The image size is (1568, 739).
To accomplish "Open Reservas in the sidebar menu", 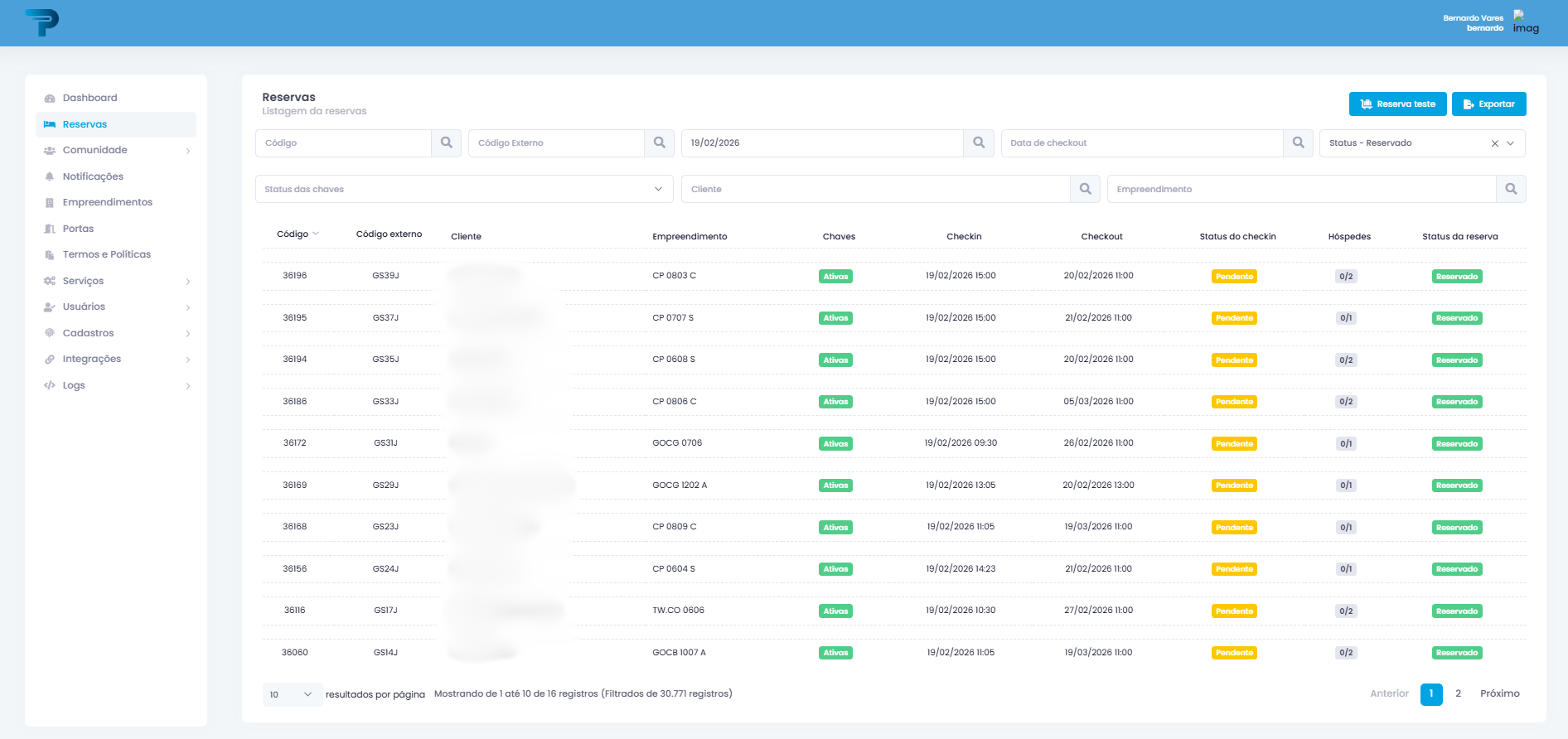I will tap(116, 124).
